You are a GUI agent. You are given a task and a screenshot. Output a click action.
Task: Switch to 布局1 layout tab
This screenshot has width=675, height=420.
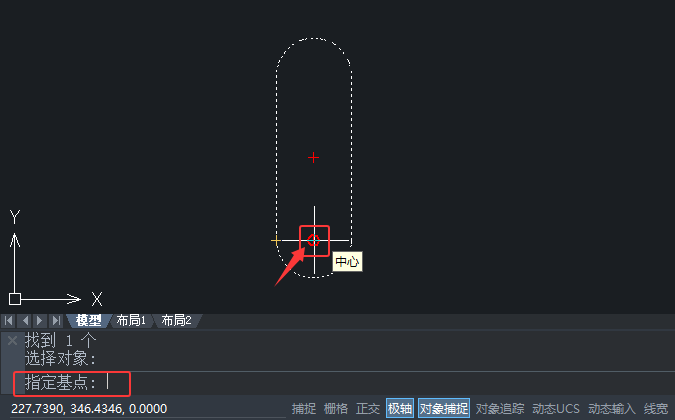(x=131, y=321)
